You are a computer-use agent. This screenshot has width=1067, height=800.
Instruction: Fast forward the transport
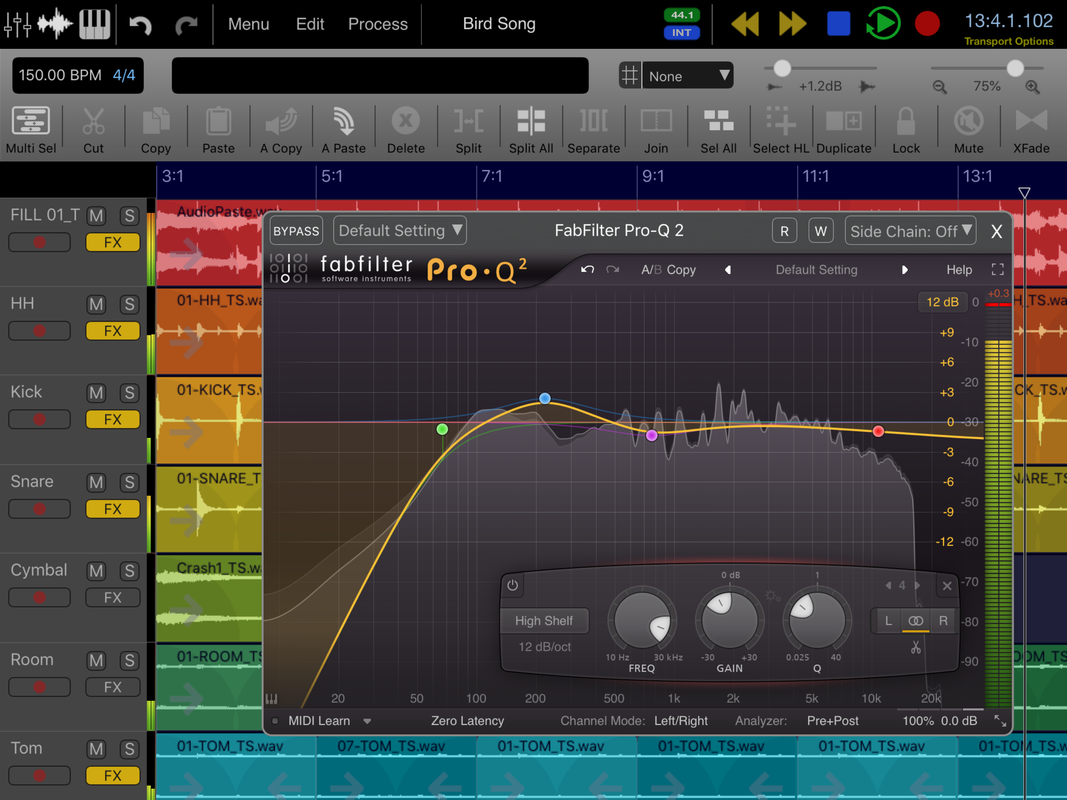click(x=792, y=24)
